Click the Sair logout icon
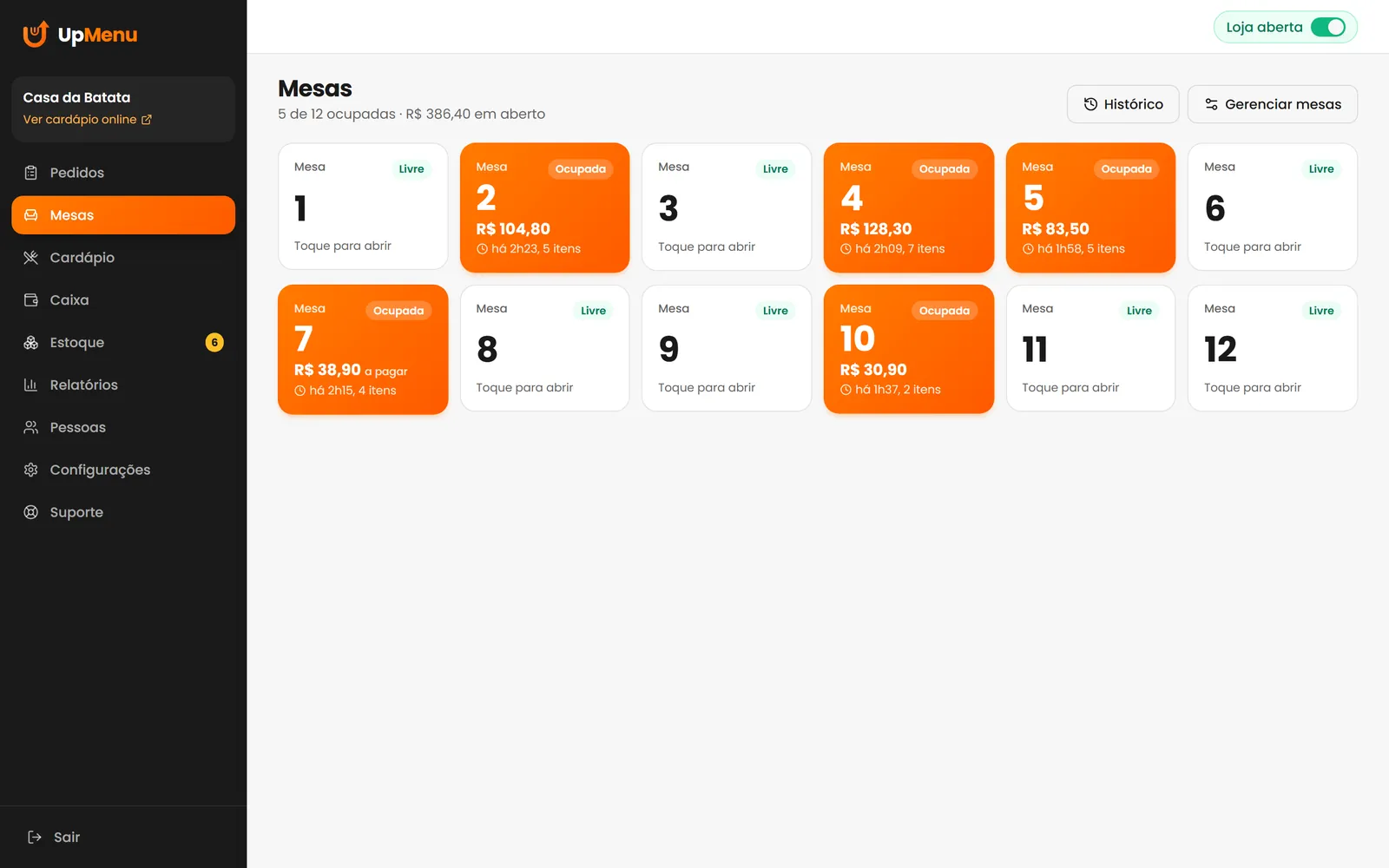This screenshot has width=1389, height=868. (35, 838)
